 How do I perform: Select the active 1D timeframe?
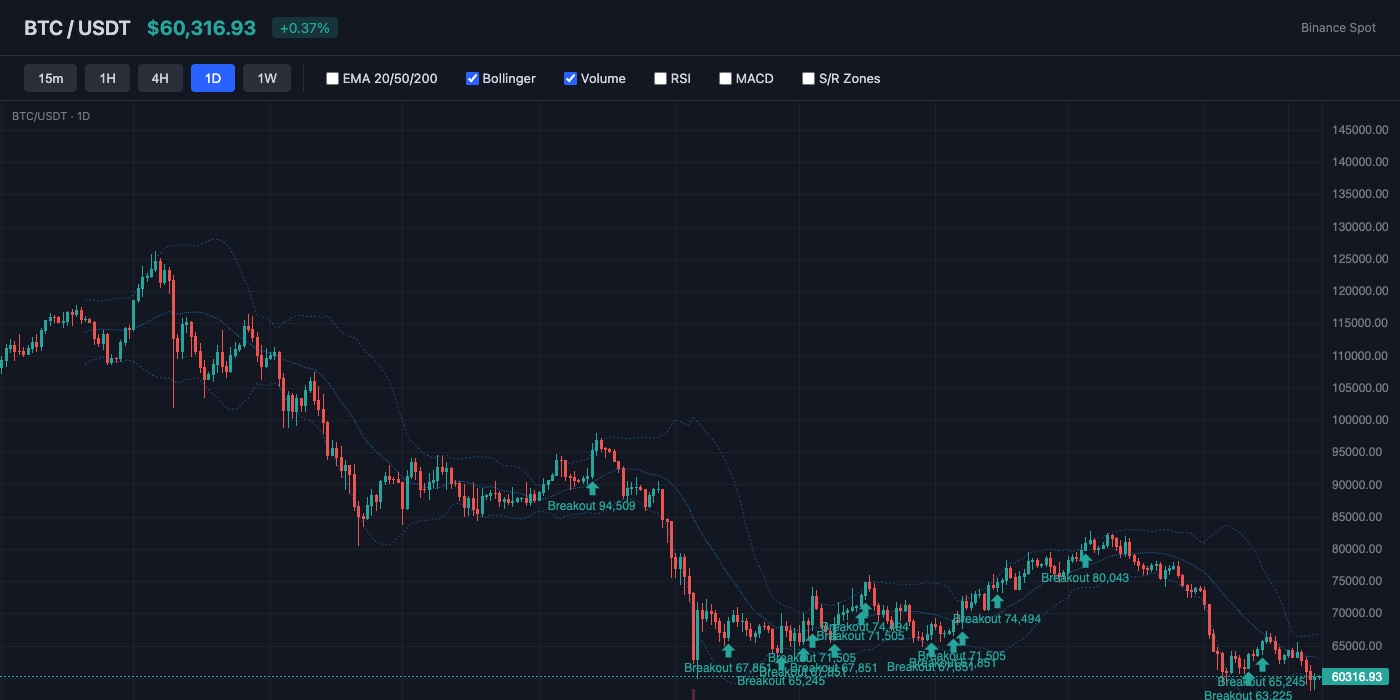click(x=213, y=78)
